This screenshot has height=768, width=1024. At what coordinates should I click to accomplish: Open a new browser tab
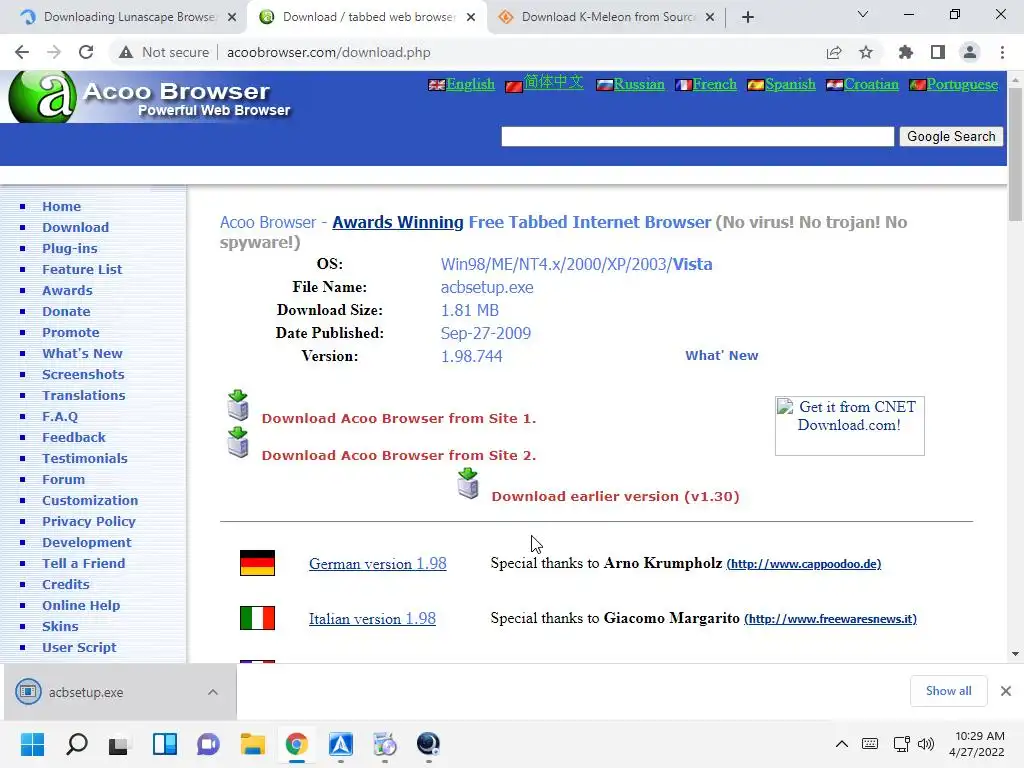748,17
